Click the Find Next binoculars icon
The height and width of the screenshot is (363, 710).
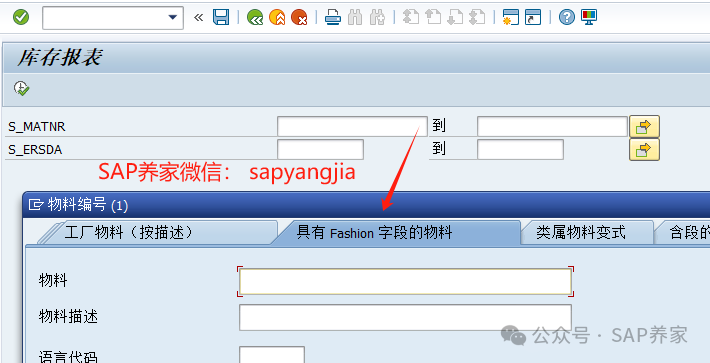377,18
